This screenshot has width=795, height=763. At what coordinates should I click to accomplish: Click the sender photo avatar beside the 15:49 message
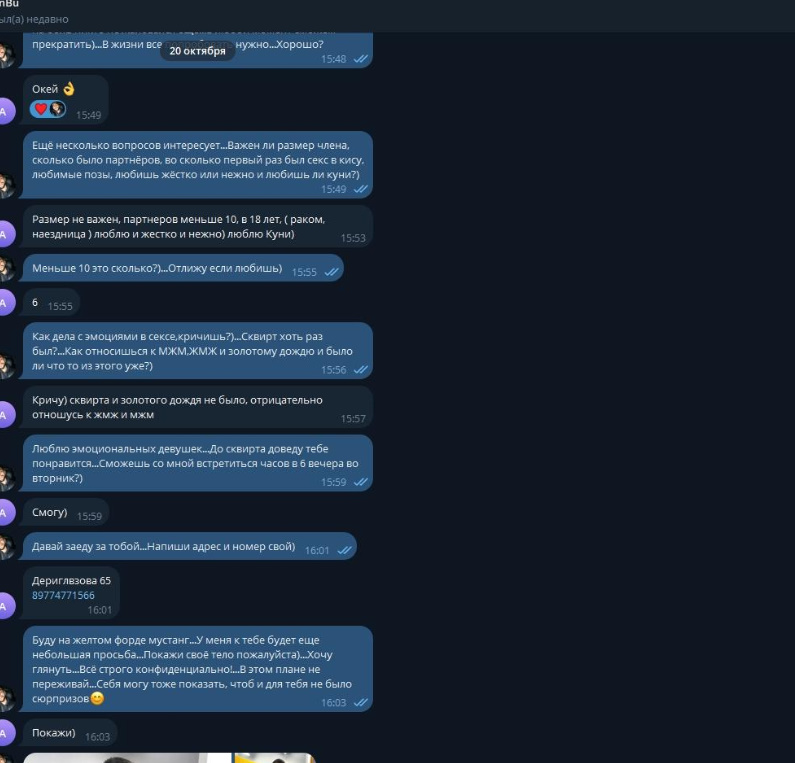pyautogui.click(x=6, y=186)
